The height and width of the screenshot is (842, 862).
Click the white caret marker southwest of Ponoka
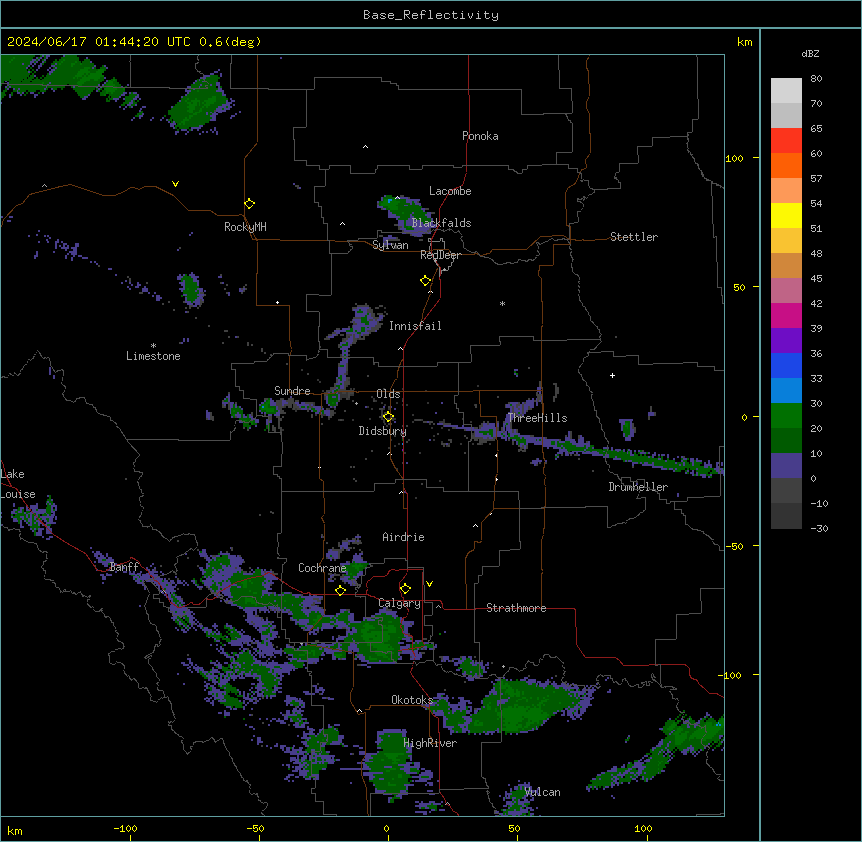point(365,147)
